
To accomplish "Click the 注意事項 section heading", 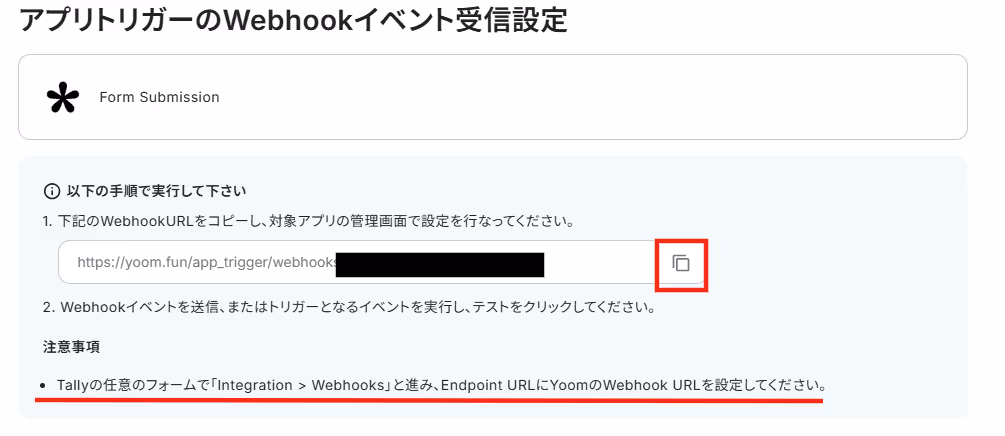I will pyautogui.click(x=71, y=347).
